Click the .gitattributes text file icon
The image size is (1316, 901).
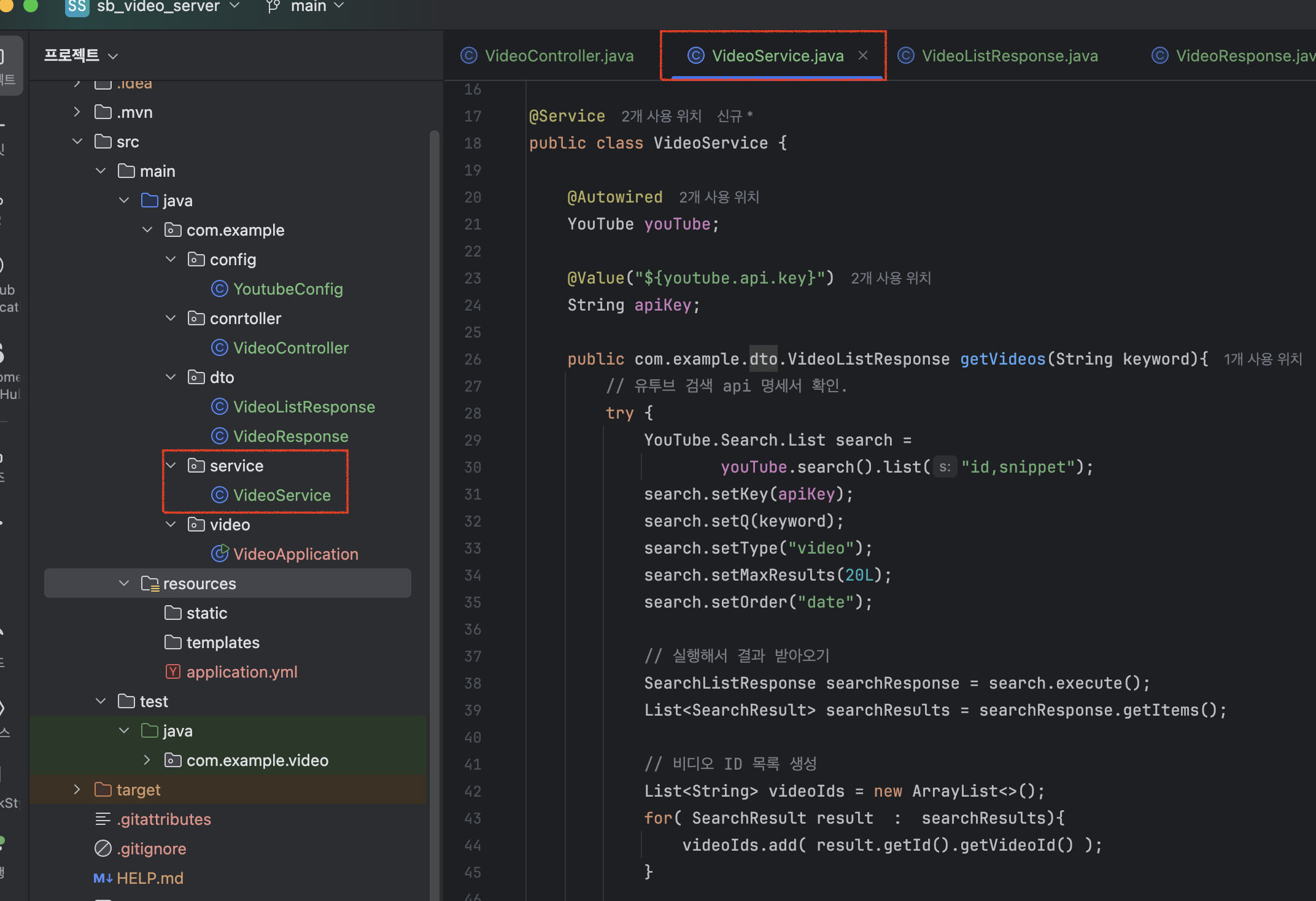(x=103, y=819)
